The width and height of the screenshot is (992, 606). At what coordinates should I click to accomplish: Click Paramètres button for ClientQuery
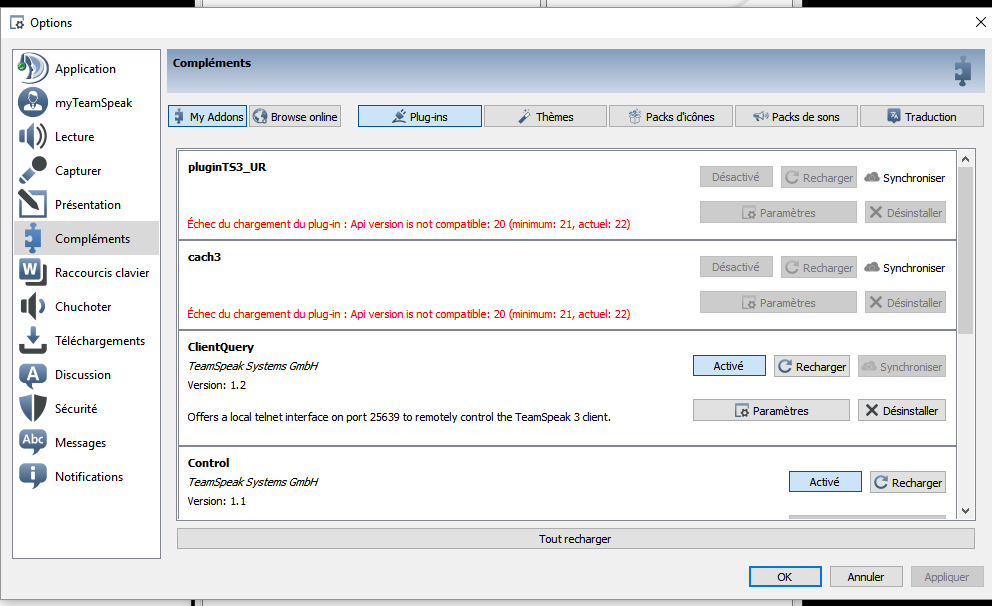point(771,411)
